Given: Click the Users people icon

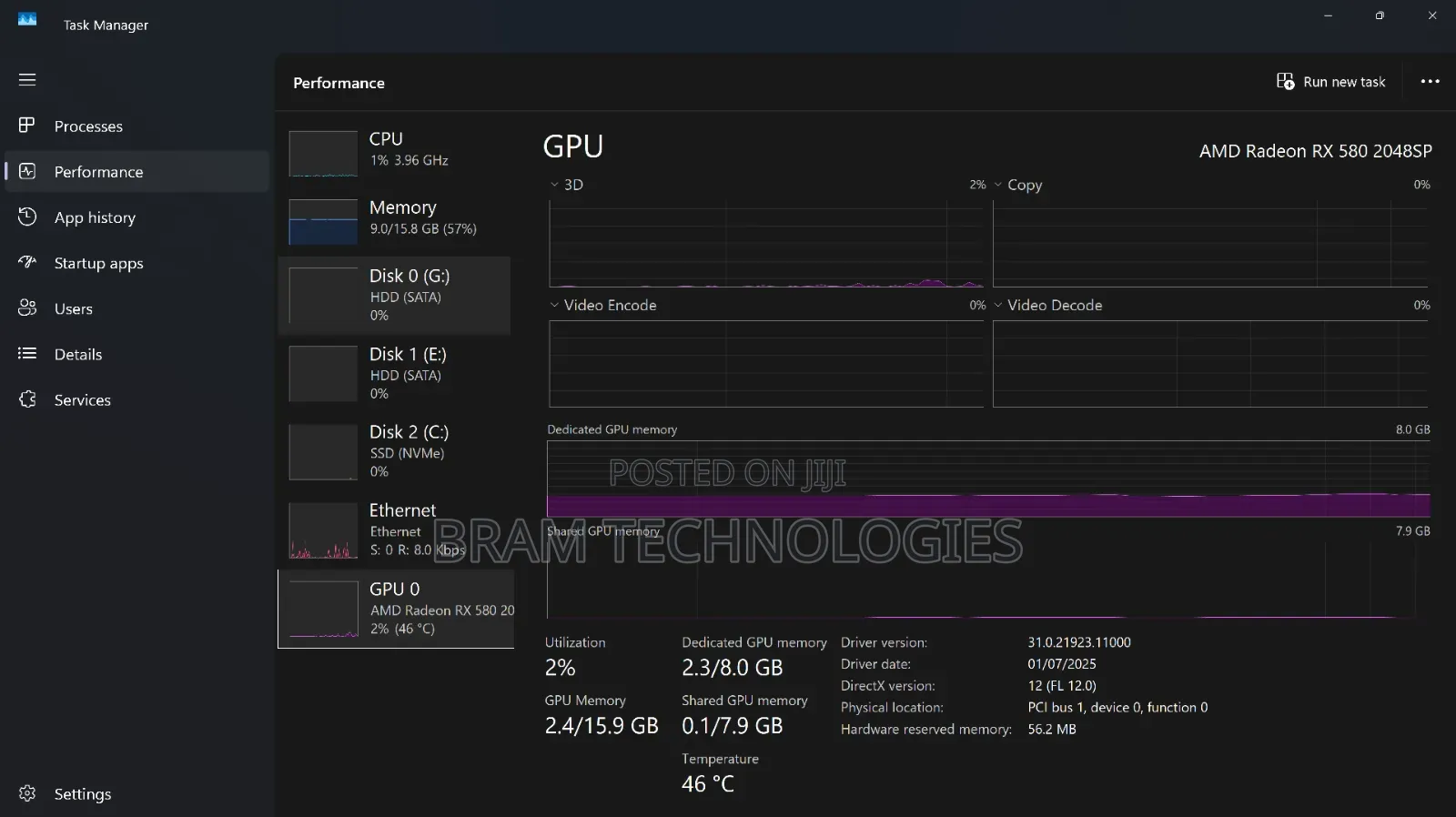Looking at the screenshot, I should click(x=27, y=308).
